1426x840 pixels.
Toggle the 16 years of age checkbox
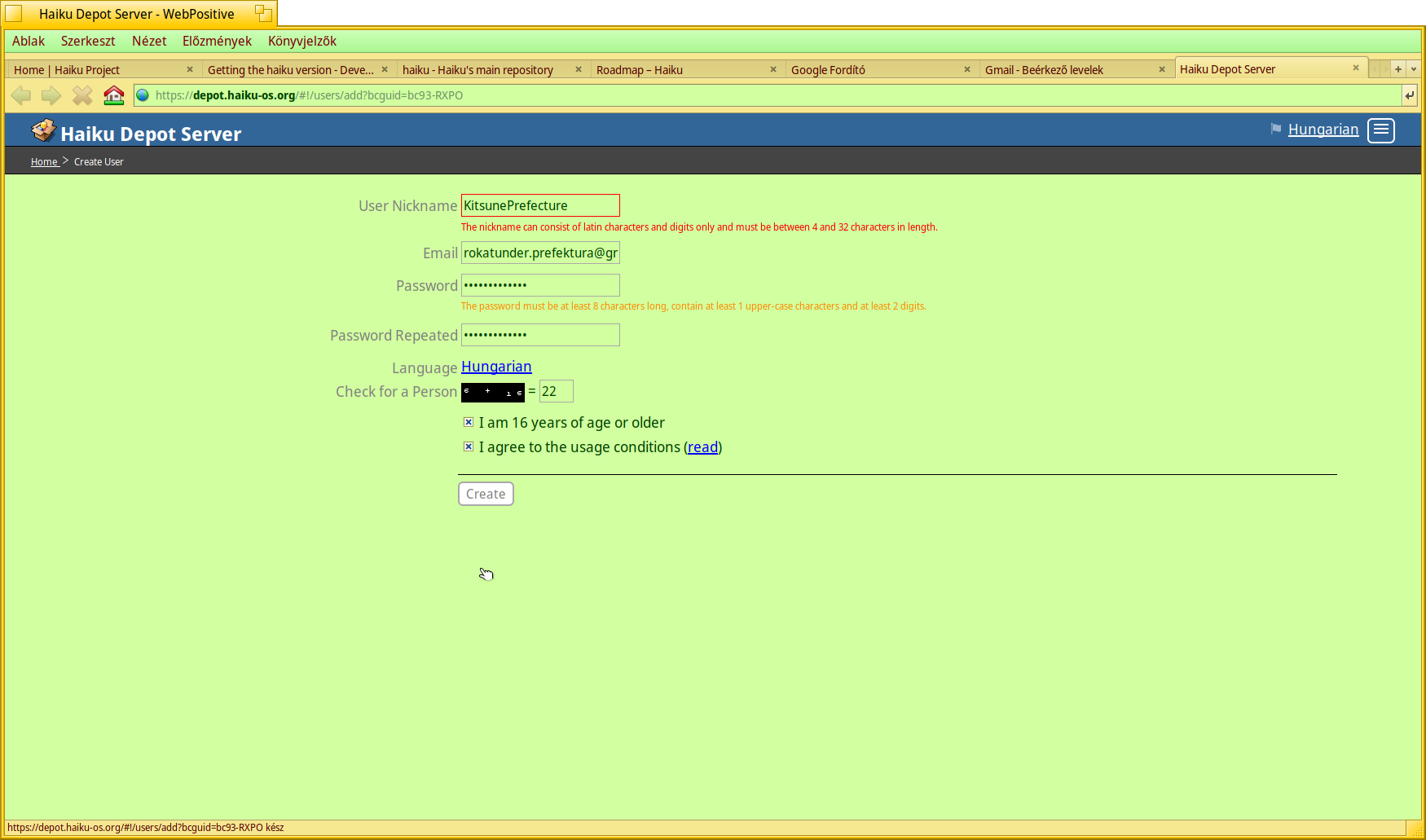[x=469, y=422]
